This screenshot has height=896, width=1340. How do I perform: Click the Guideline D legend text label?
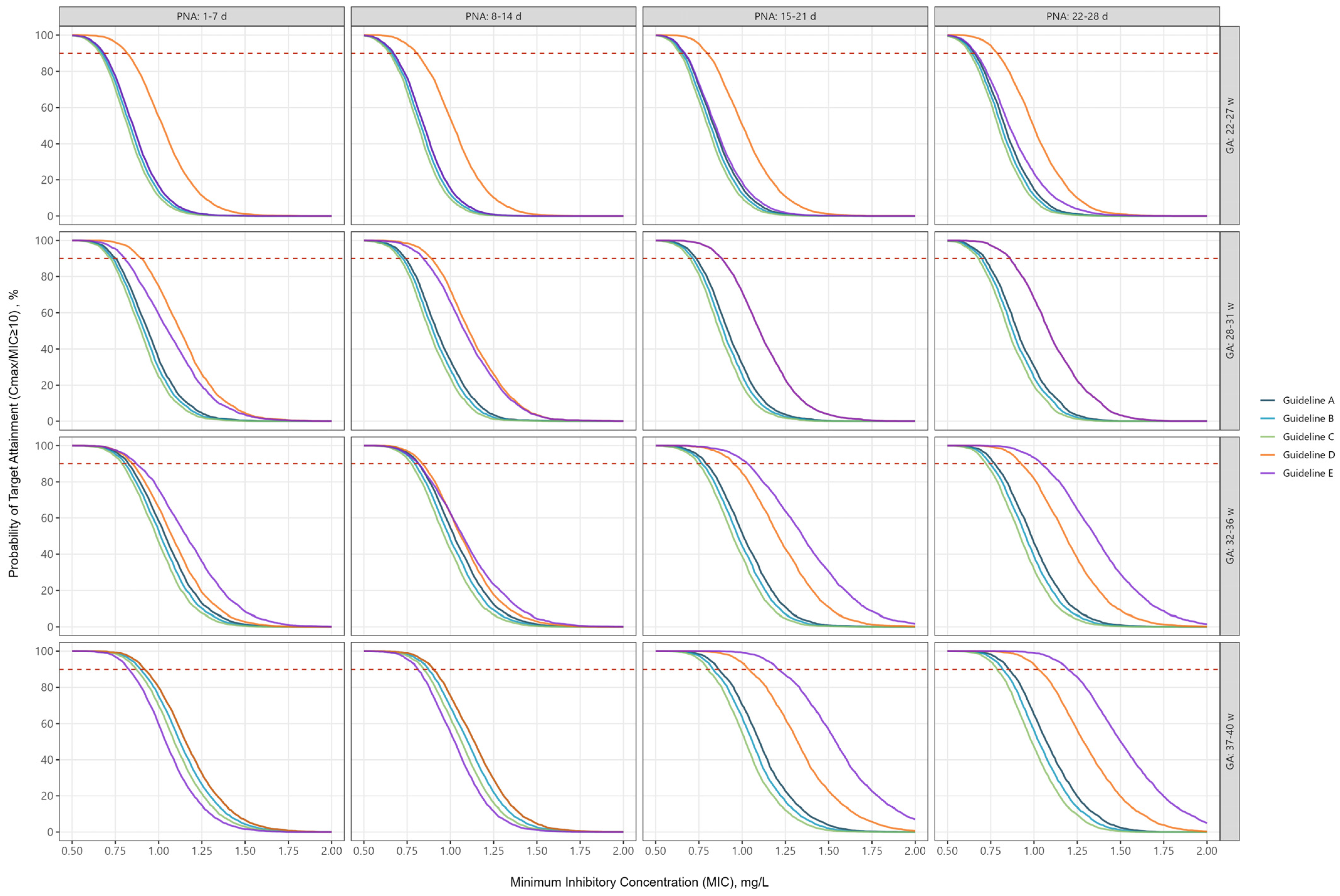click(x=1308, y=455)
